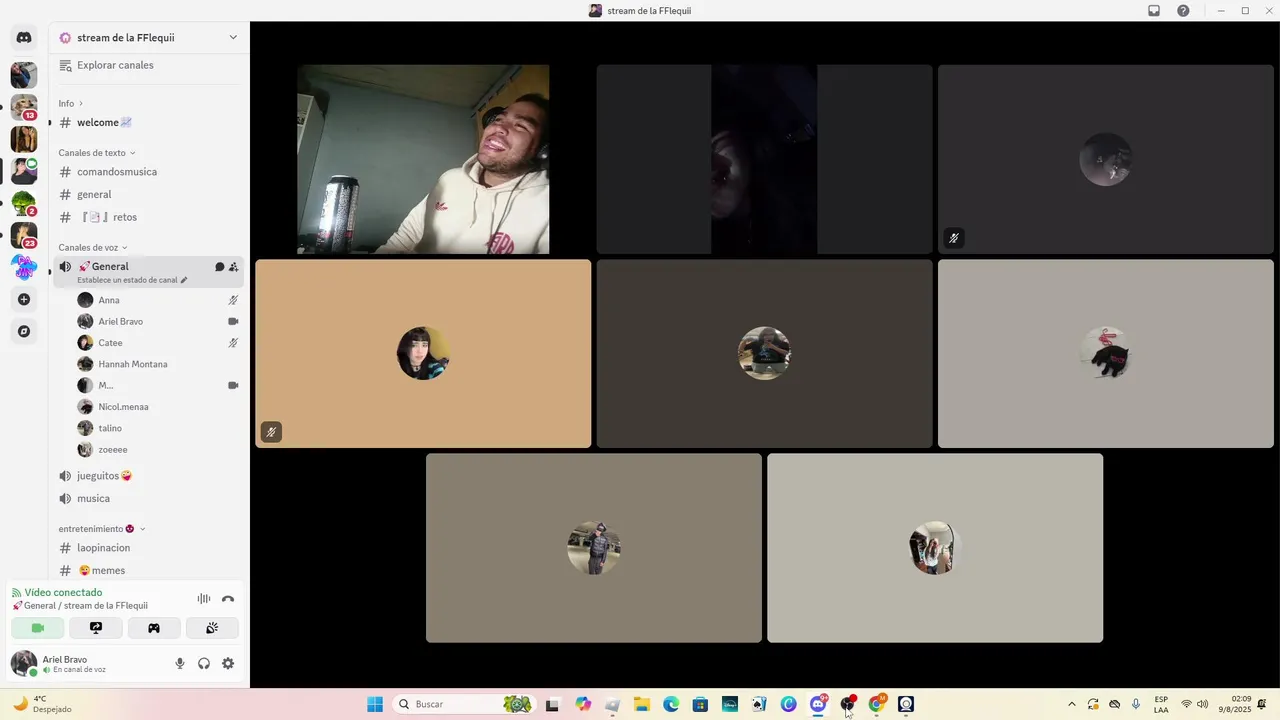
Task: Open File Explorer from the taskbar
Action: 642,704
